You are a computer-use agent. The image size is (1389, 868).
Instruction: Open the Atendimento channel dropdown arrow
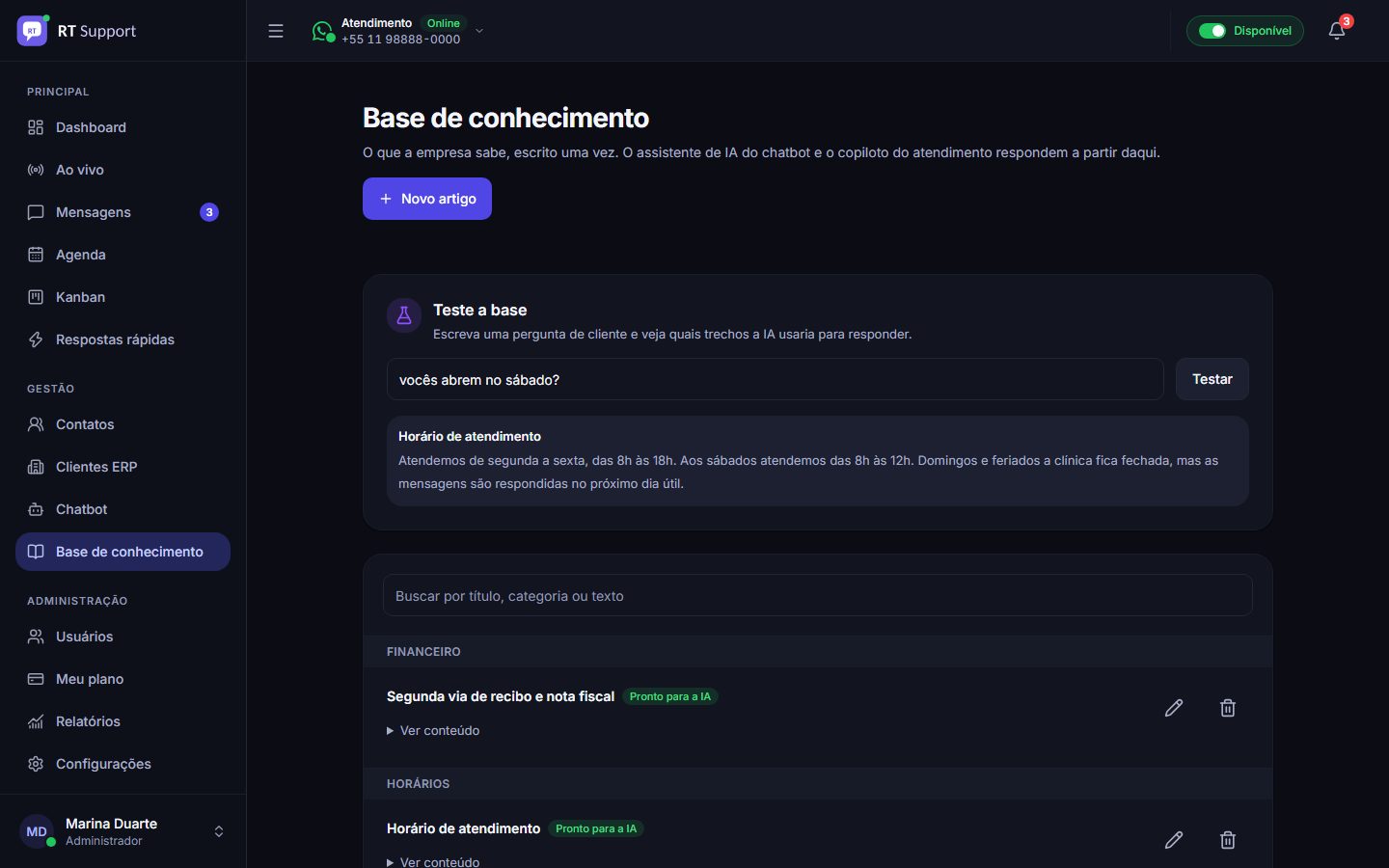(x=479, y=31)
